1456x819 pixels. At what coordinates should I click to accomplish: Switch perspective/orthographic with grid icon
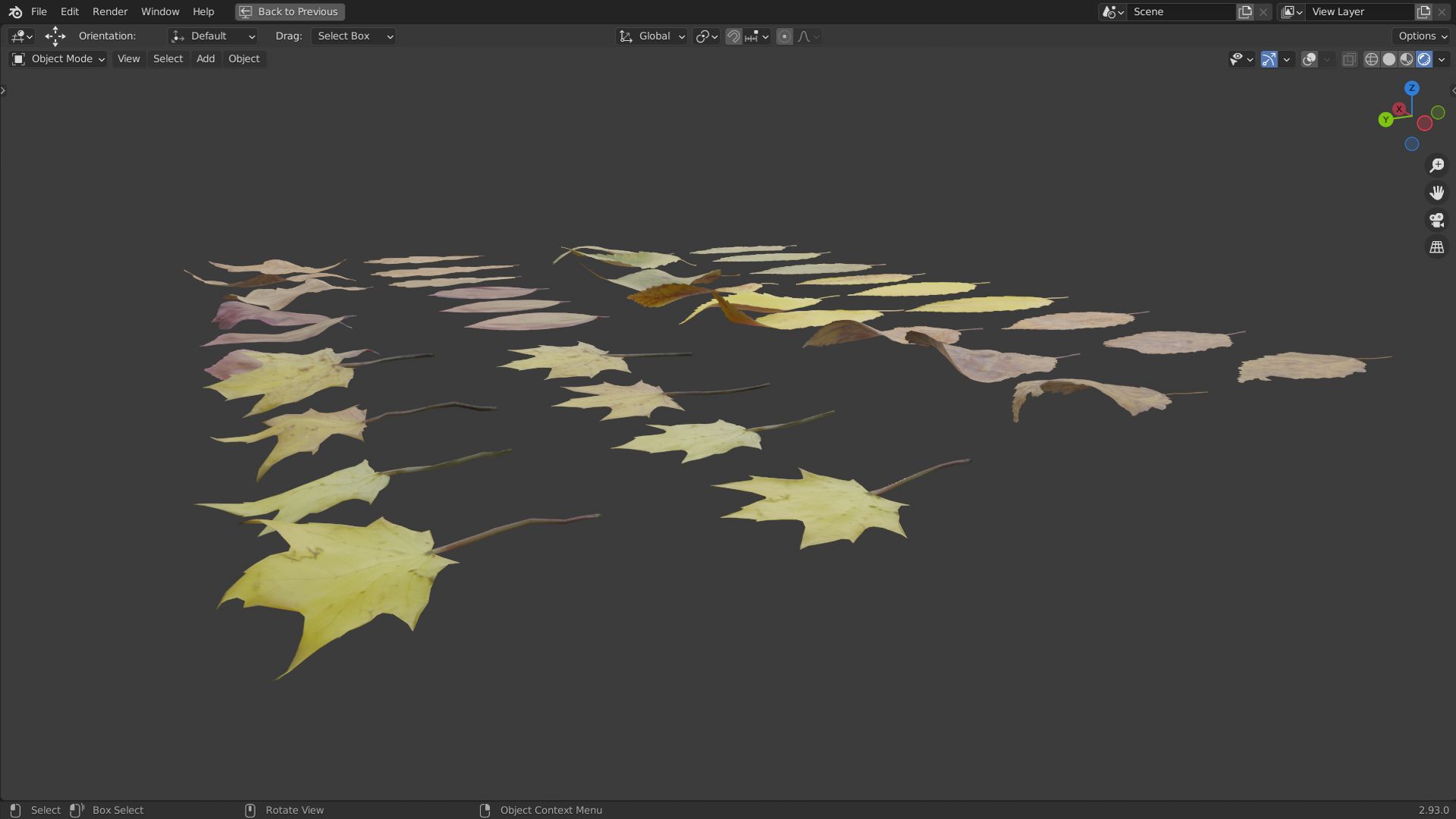(1436, 247)
